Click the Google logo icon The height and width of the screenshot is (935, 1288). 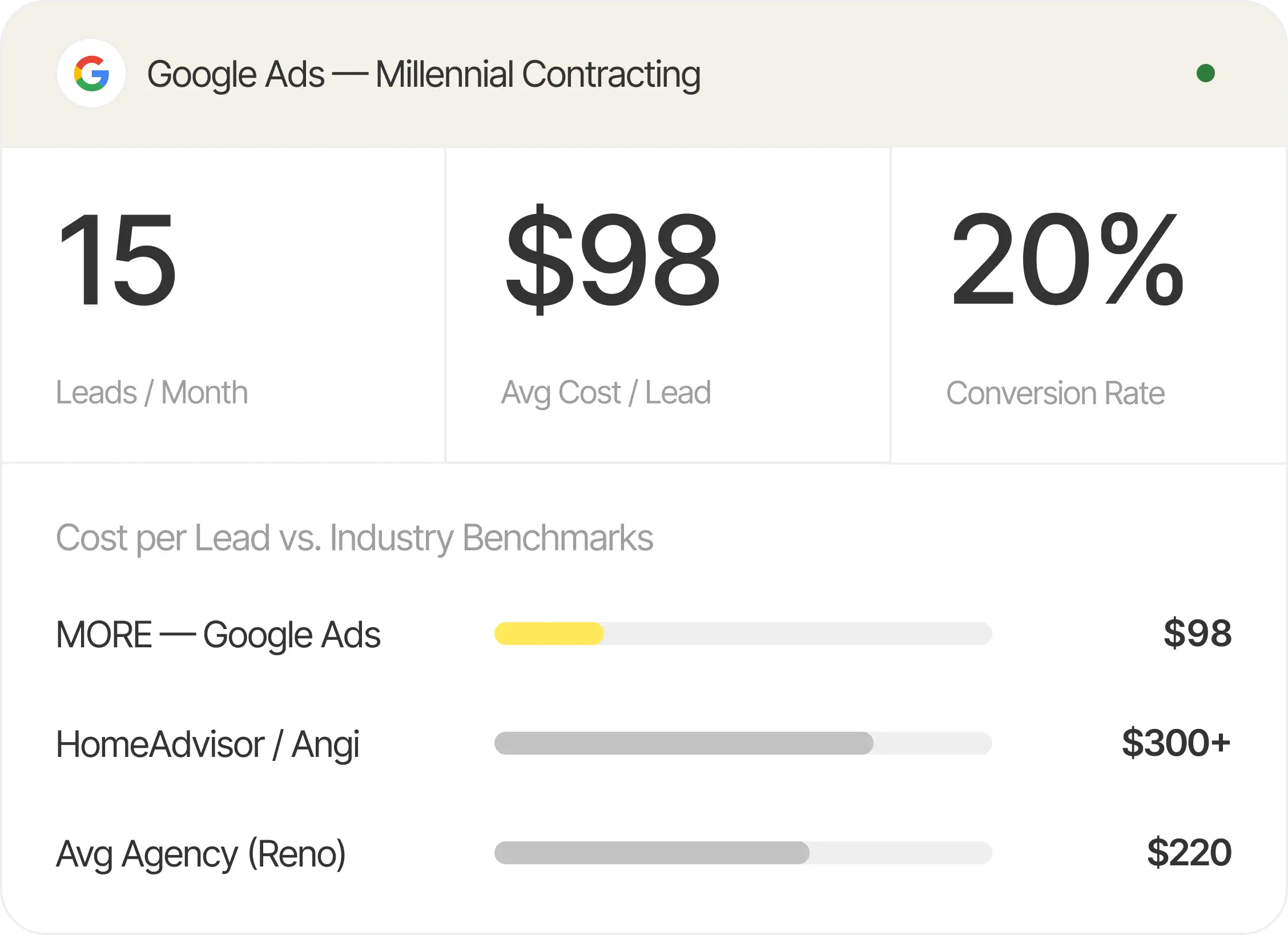tap(91, 74)
